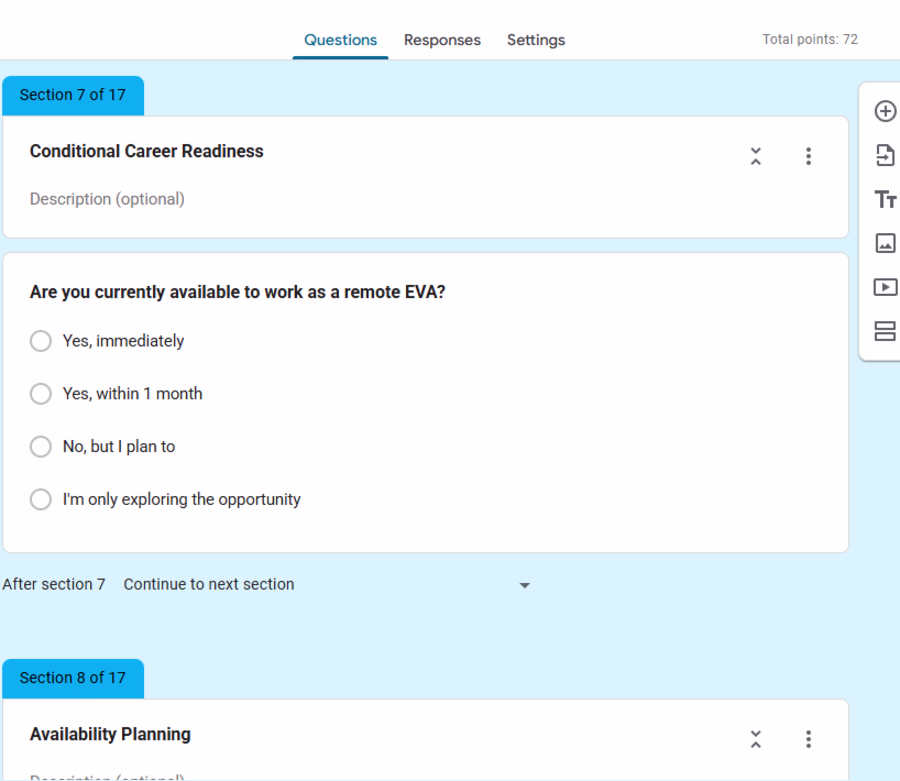900x781 pixels.
Task: Edit the 'Availability Planning' section title
Action: [x=110, y=735]
